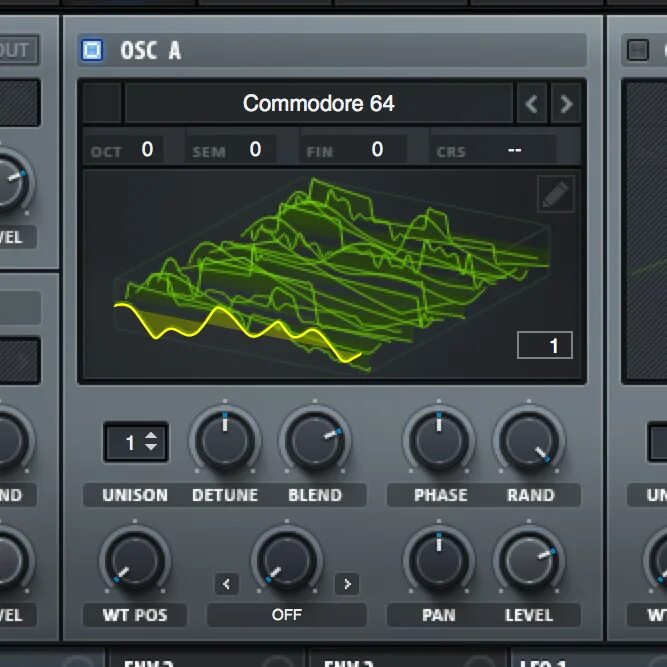The image size is (667, 667).
Task: Select next wavetable with right arrow
Action: (x=566, y=104)
